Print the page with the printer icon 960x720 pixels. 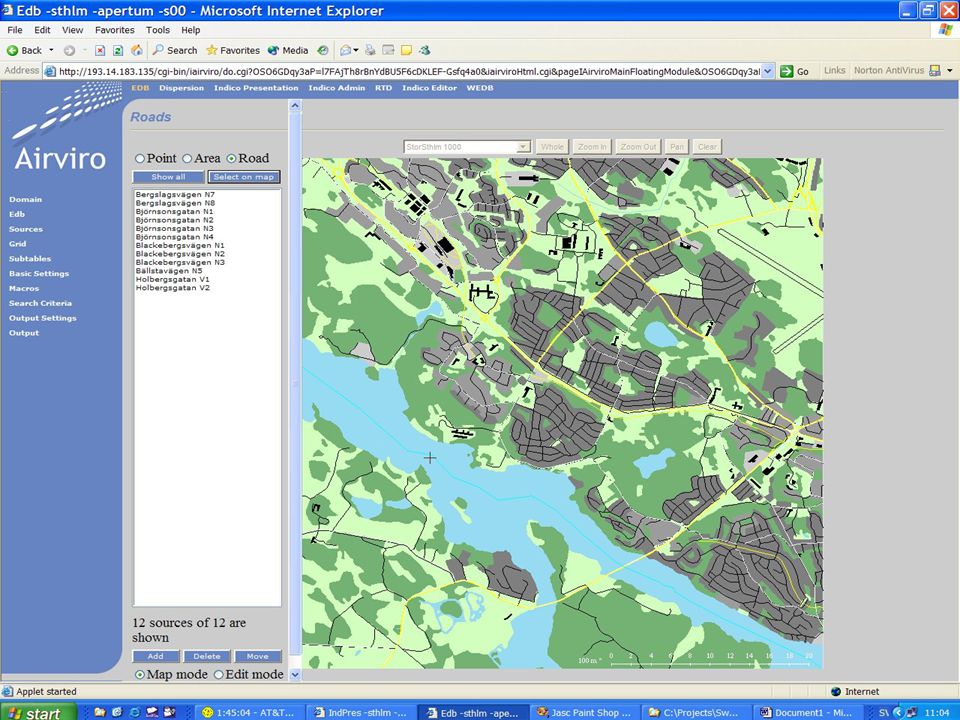(370, 50)
